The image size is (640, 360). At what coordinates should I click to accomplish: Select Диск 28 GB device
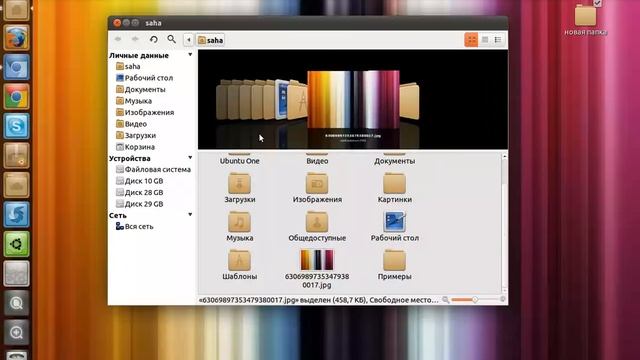click(x=140, y=192)
